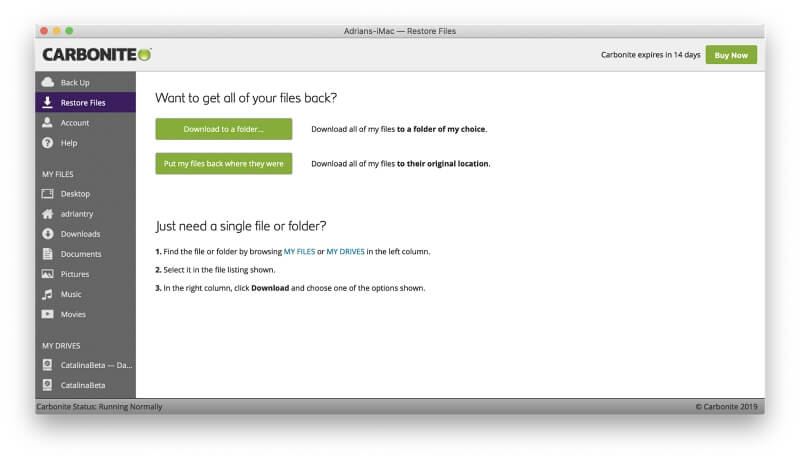Select the Pictures icon in sidebar
This screenshot has height=461, width=800.
[x=47, y=274]
